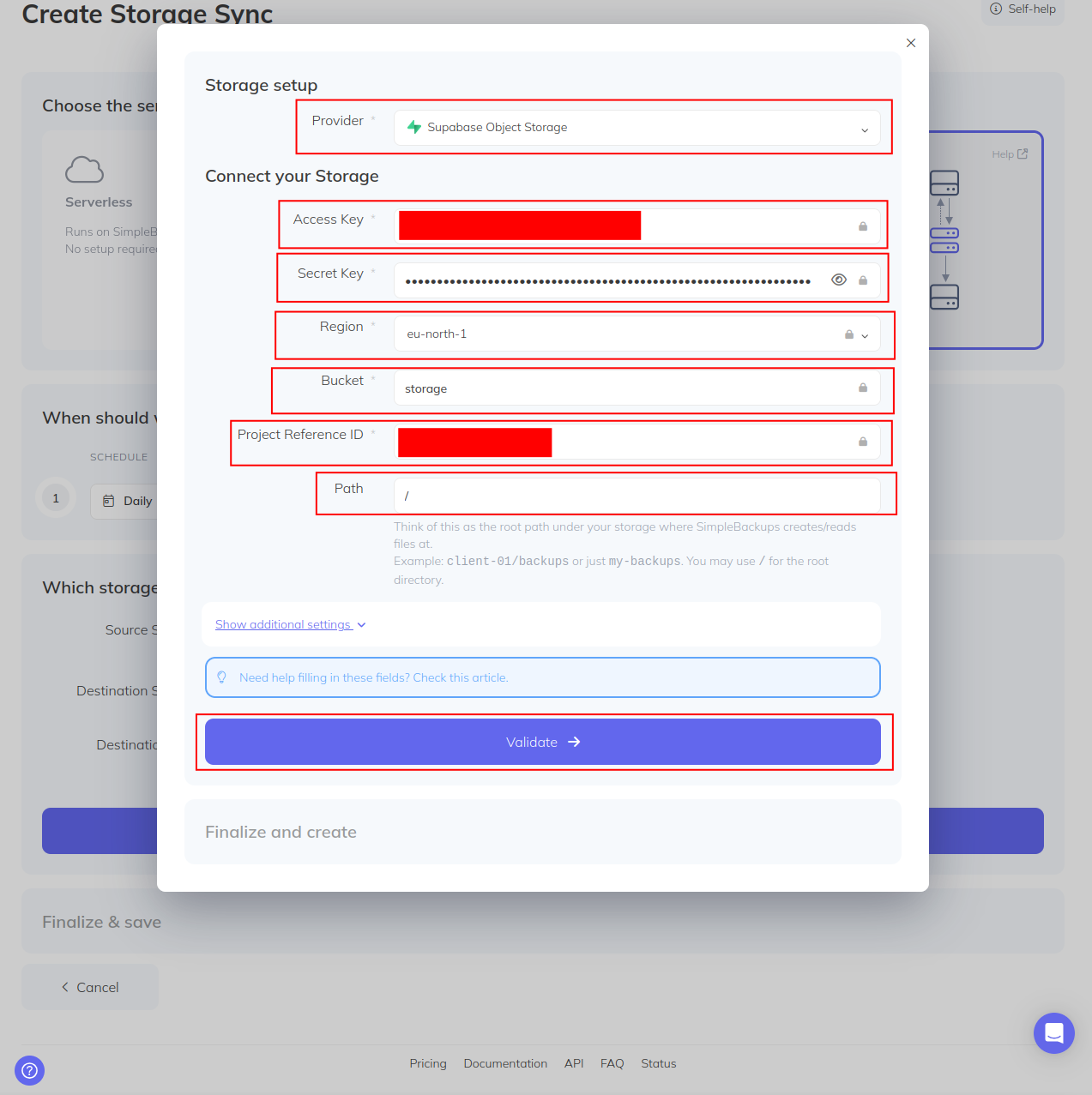Click the Access Key input field
The width and height of the screenshot is (1092, 1095).
click(x=636, y=226)
